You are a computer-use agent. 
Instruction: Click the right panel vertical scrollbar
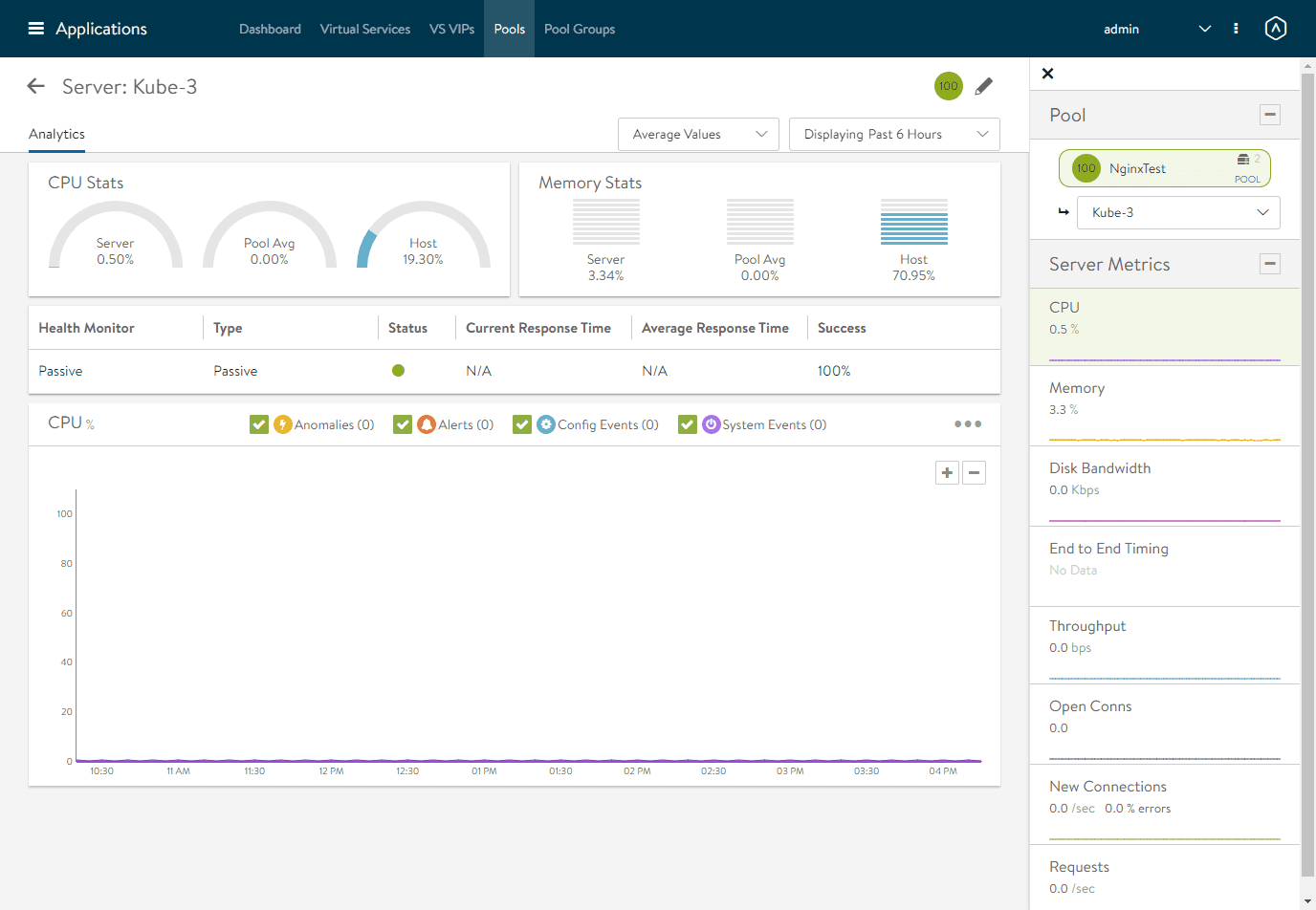[1307, 478]
